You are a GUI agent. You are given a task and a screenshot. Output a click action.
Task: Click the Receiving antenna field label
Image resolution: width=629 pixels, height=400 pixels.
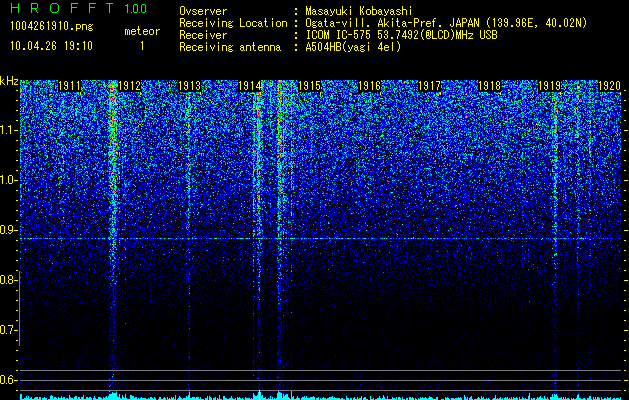(230, 47)
